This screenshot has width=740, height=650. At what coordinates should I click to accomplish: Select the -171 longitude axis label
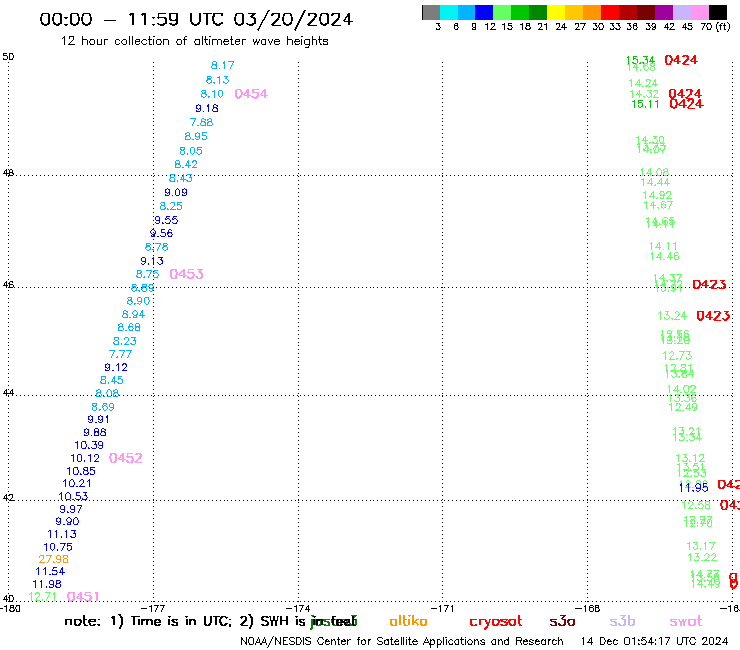(x=442, y=608)
